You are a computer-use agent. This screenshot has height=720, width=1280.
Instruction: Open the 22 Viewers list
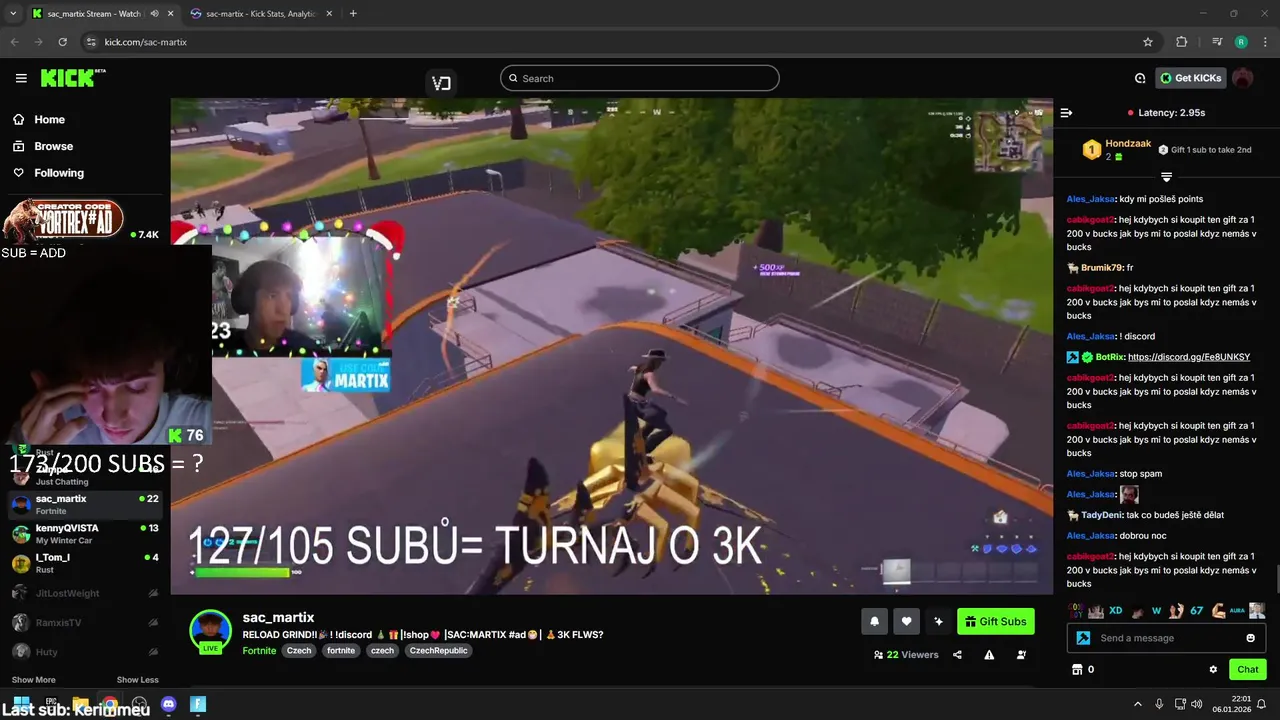pyautogui.click(x=906, y=655)
